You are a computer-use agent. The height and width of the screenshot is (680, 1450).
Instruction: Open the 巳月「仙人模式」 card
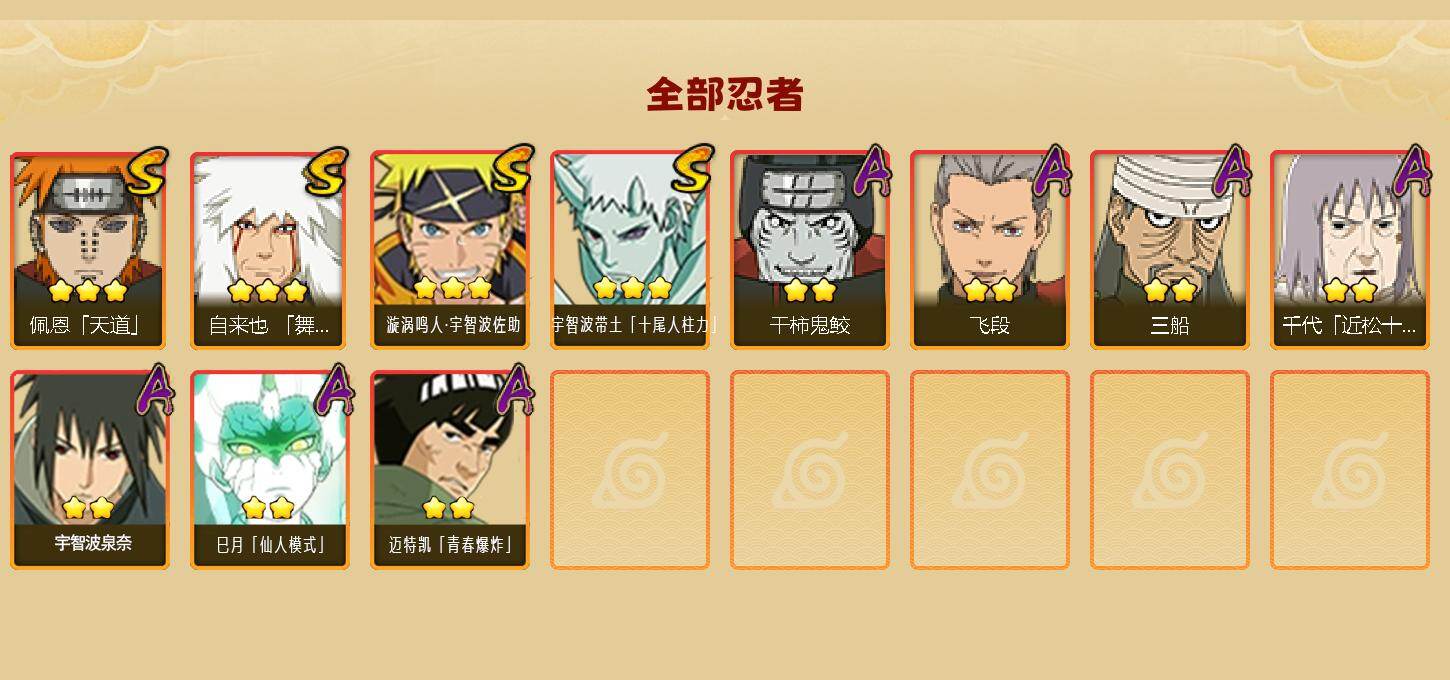(270, 470)
